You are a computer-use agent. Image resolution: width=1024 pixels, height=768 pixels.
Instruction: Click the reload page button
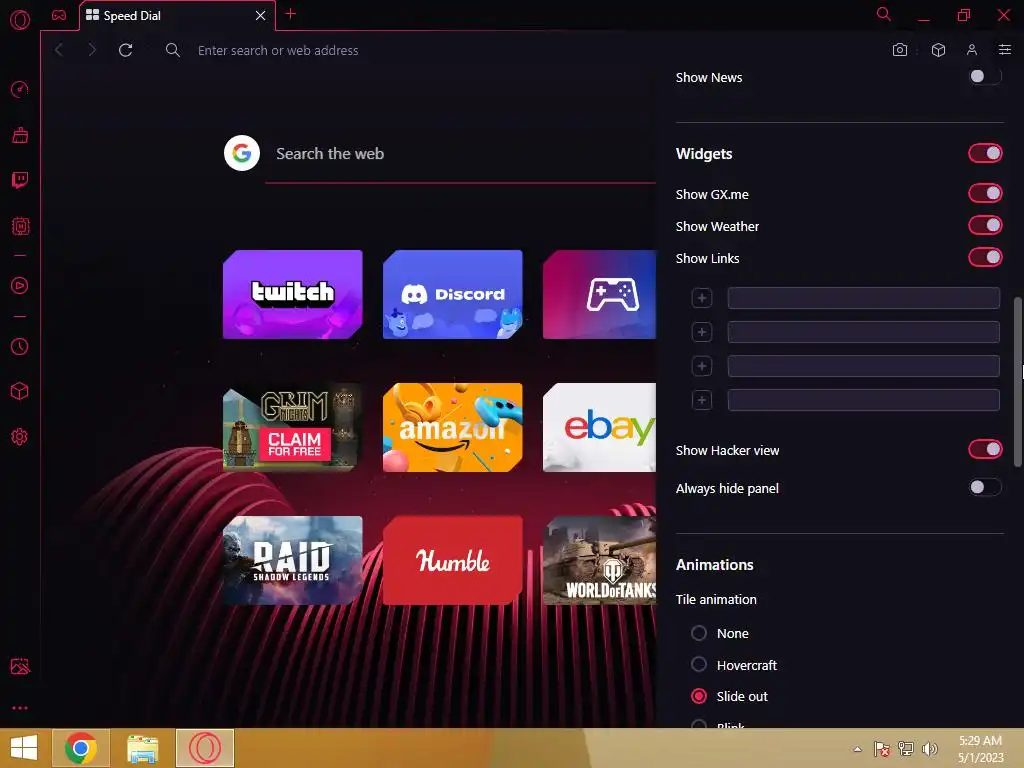click(125, 50)
